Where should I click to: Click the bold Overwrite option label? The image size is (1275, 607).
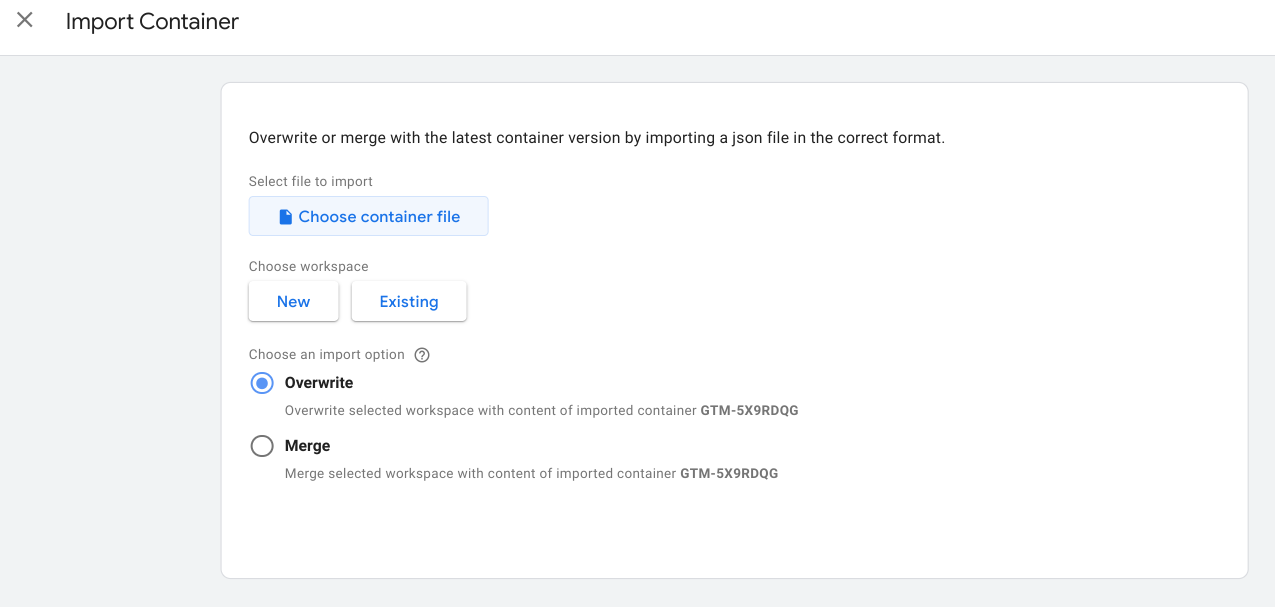(319, 383)
